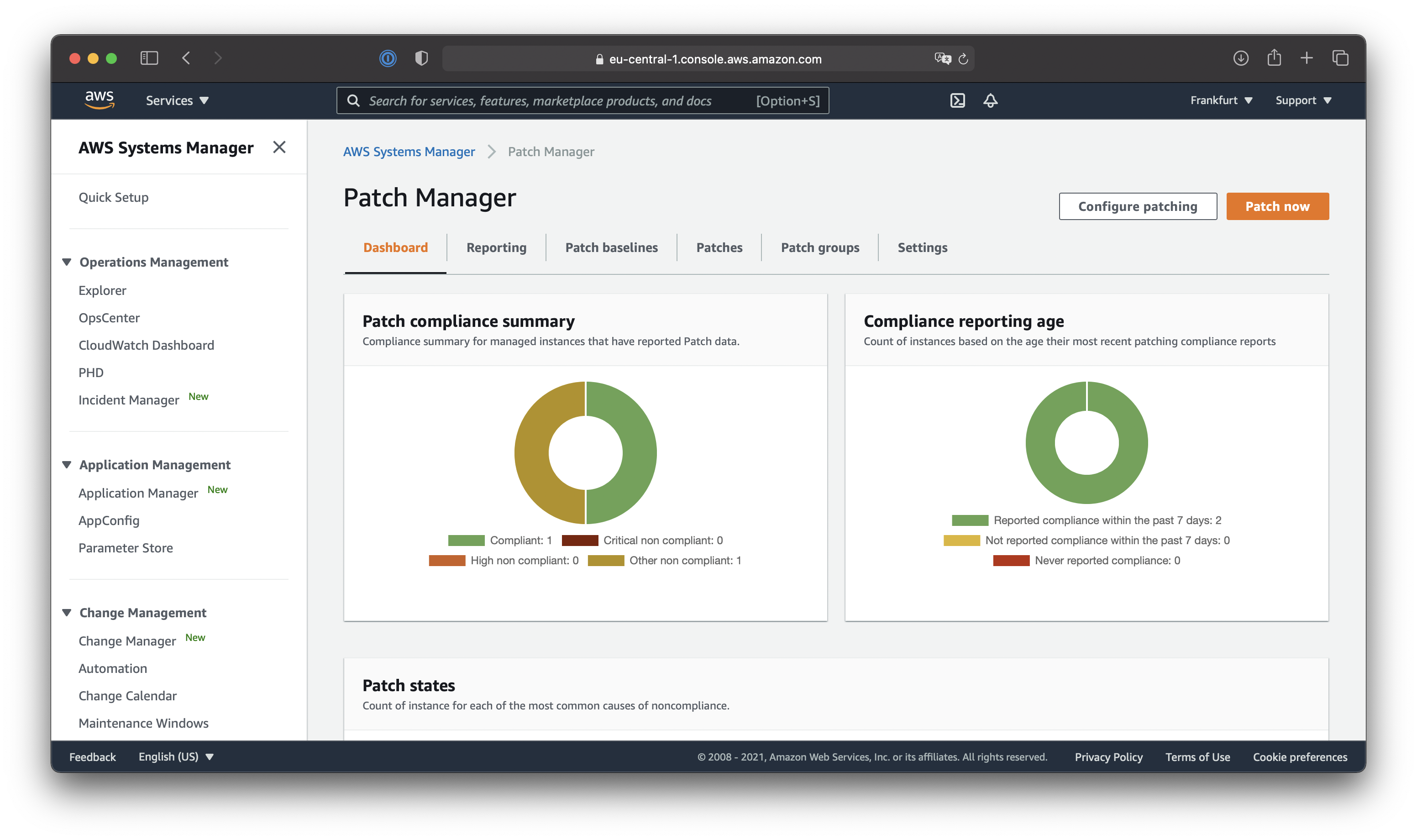Open the Safari downloads icon

(x=1240, y=58)
